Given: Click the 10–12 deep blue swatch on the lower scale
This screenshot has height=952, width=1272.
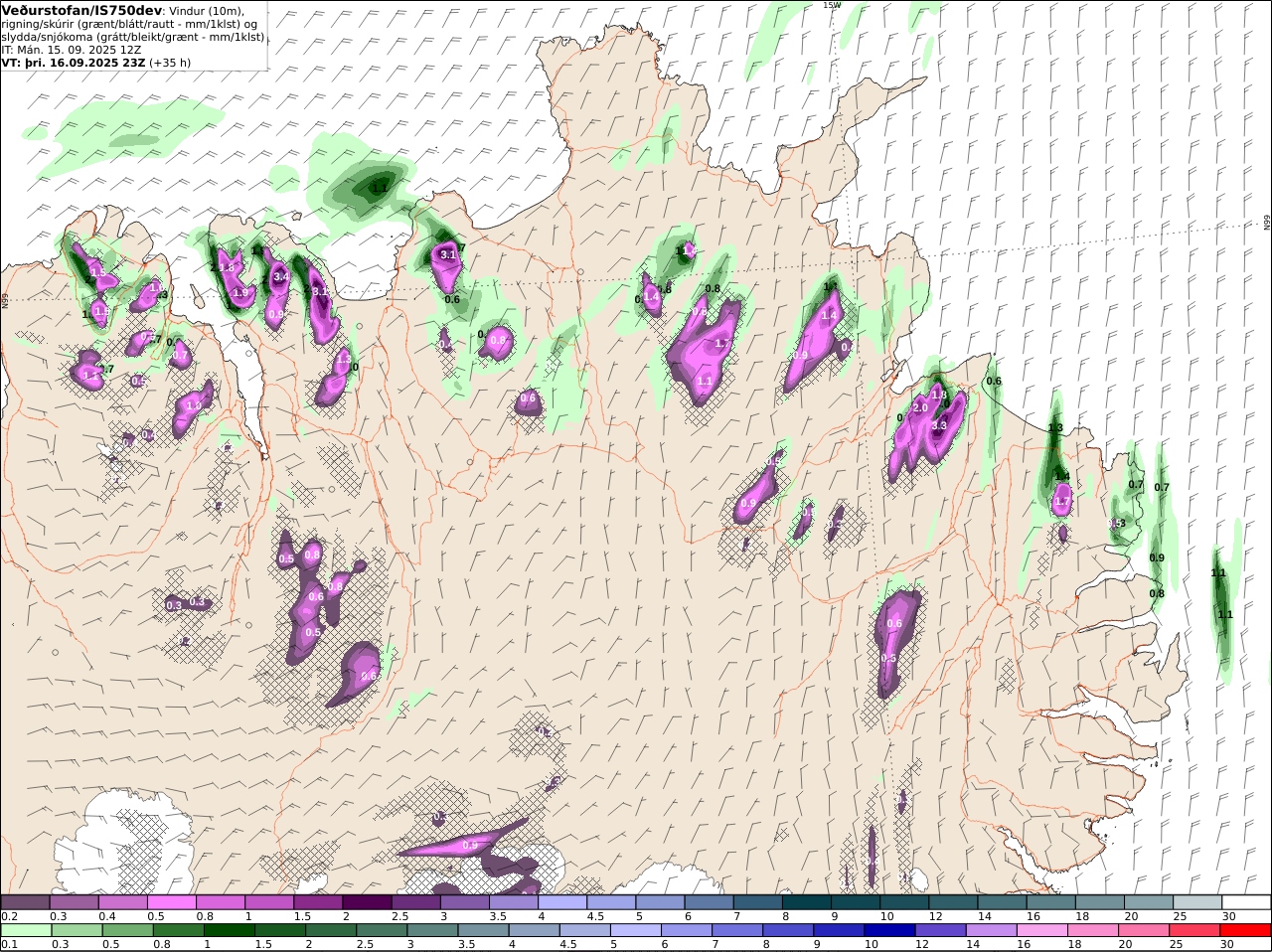Looking at the screenshot, I should coord(890,930).
